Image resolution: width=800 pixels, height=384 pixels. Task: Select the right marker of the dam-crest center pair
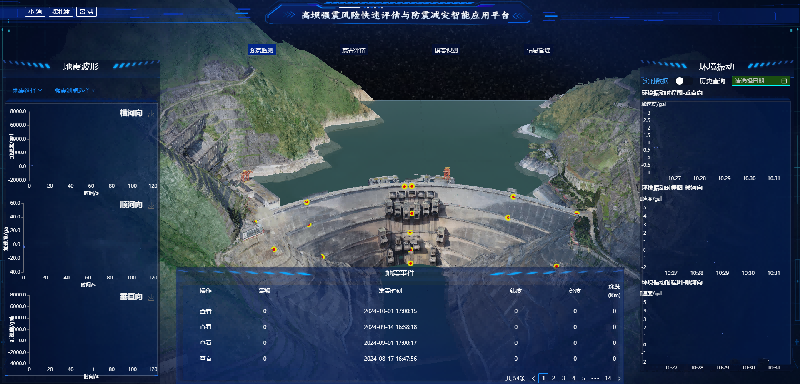(x=412, y=187)
